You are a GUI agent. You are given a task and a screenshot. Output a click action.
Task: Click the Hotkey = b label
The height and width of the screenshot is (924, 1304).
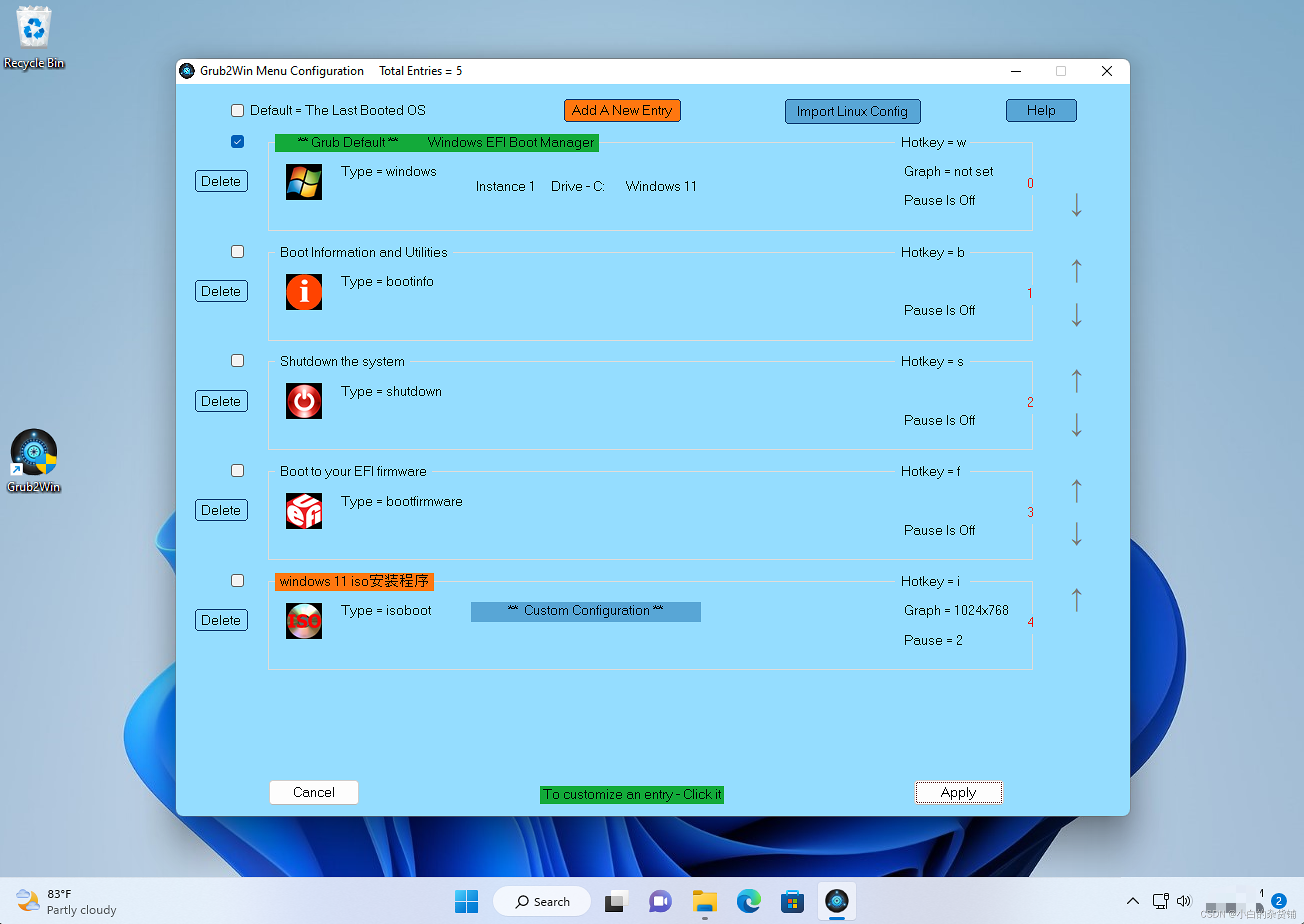[x=932, y=252]
